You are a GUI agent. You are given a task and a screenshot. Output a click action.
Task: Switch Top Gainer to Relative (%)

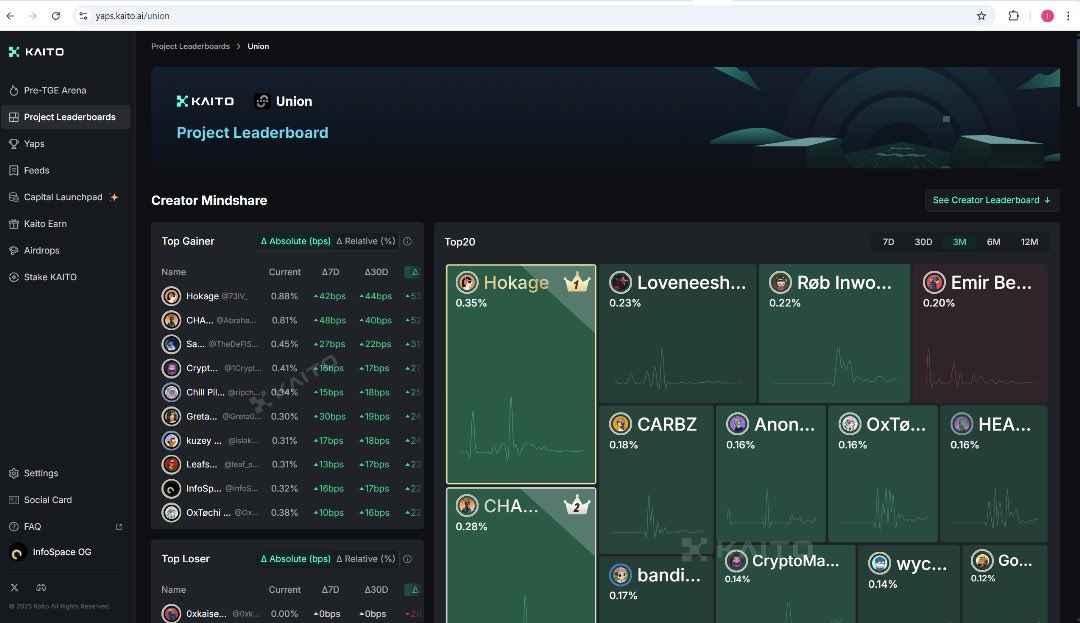(366, 241)
